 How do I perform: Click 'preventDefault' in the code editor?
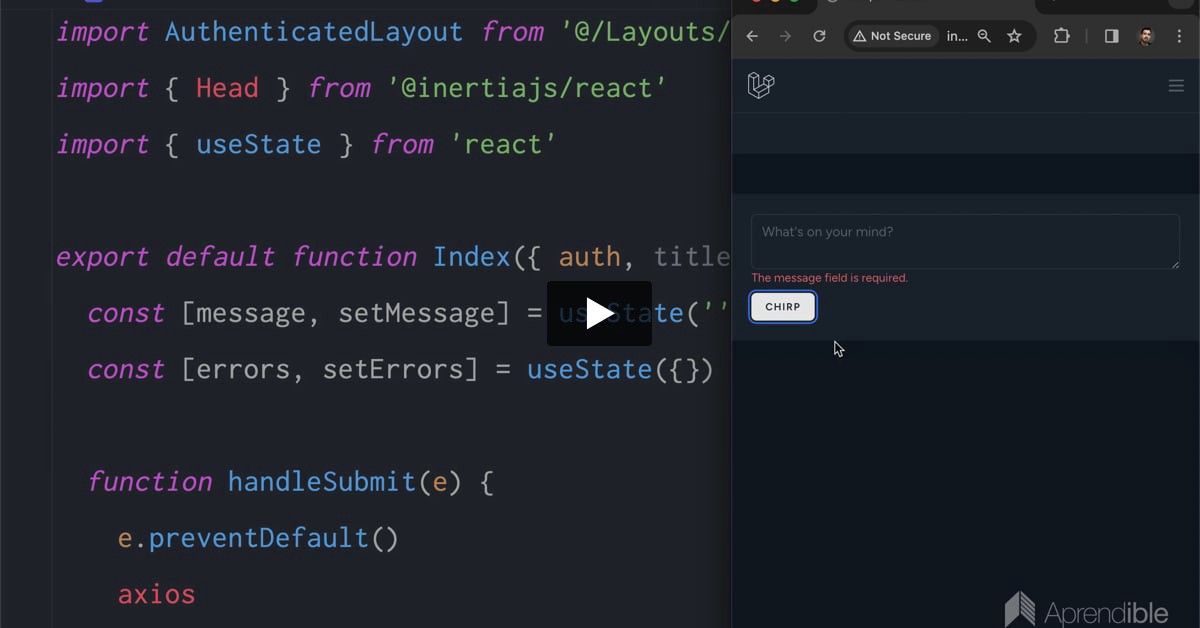pos(259,538)
